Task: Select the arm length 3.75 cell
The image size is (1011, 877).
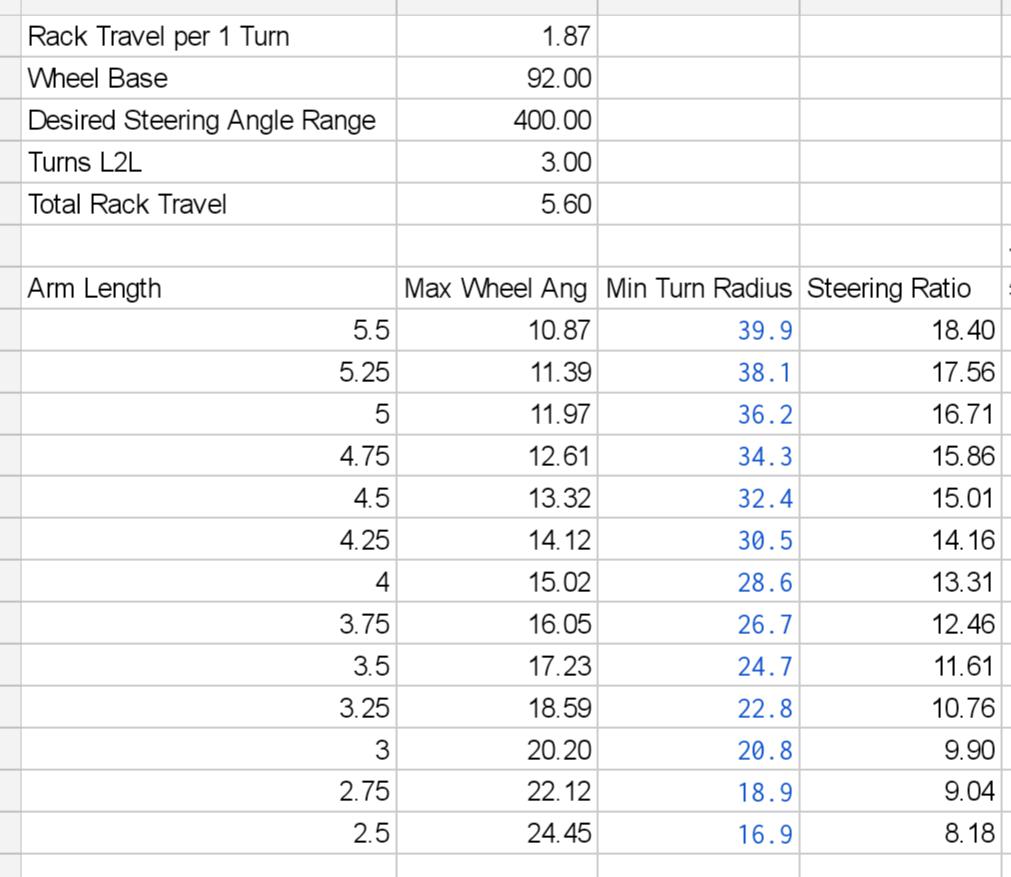Action: (208, 624)
